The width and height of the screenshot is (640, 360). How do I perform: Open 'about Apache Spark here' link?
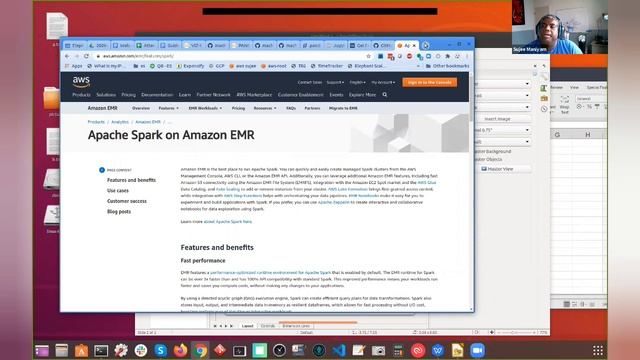click(x=228, y=222)
